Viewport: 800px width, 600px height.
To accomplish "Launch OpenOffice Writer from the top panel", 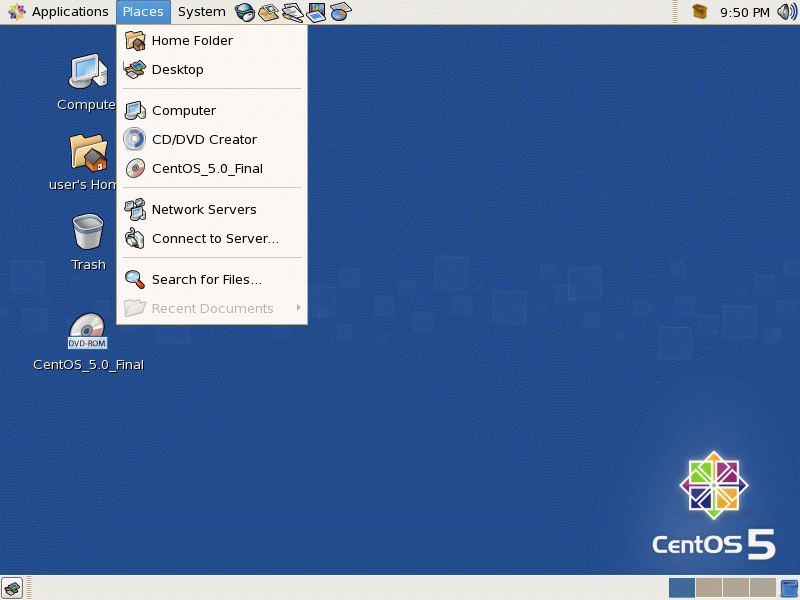I will tap(292, 12).
